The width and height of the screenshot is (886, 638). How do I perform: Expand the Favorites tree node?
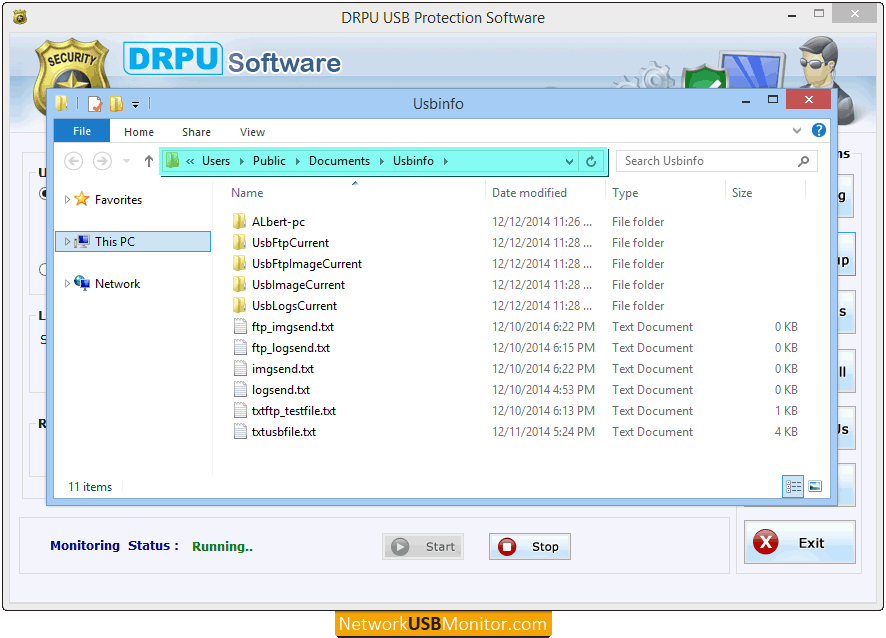pyautogui.click(x=67, y=199)
